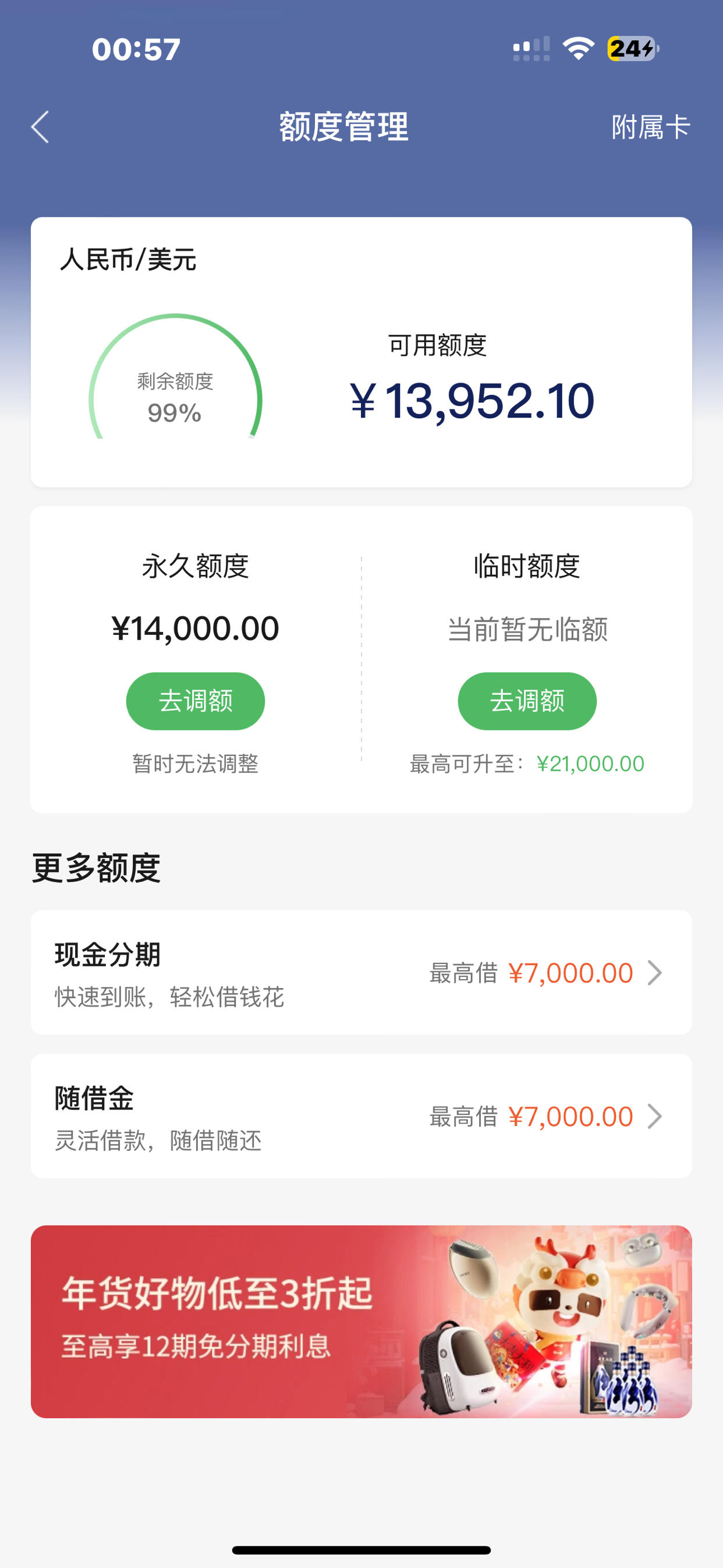
Task: Tap the 剩余额度 99% progress ring
Action: [x=175, y=377]
